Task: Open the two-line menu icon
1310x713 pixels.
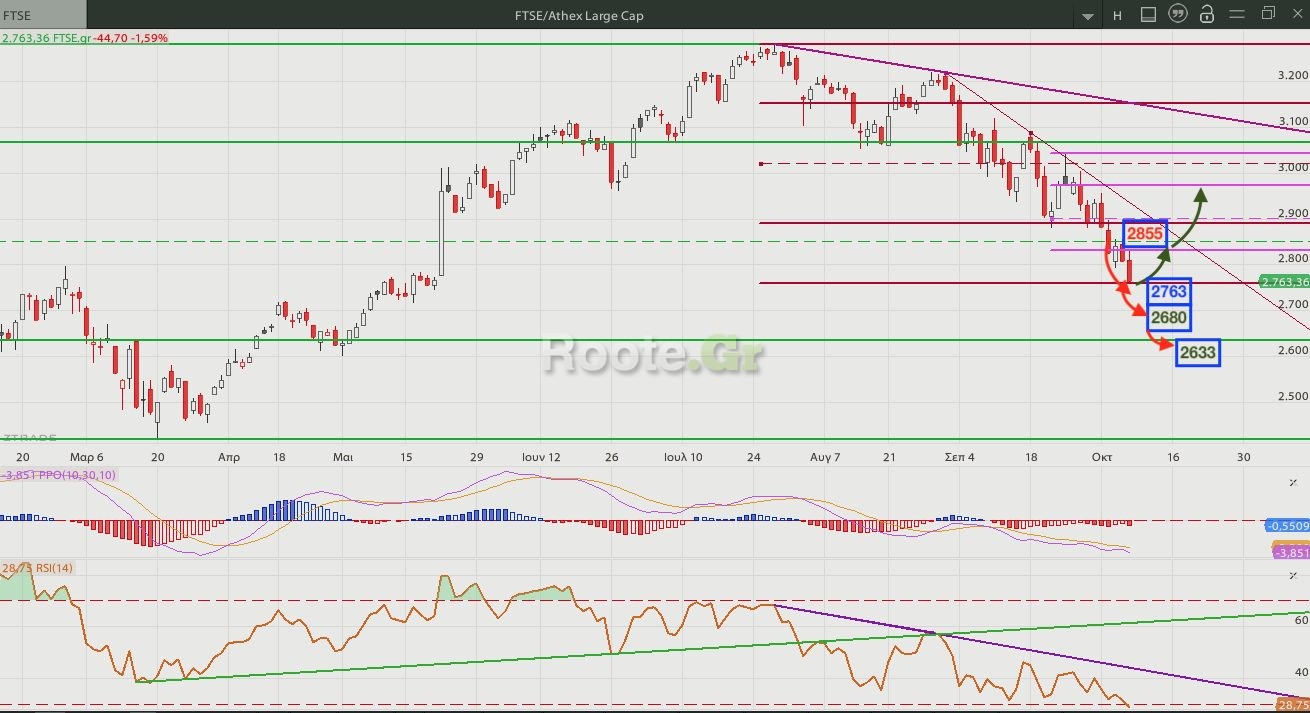Action: pyautogui.click(x=1238, y=14)
